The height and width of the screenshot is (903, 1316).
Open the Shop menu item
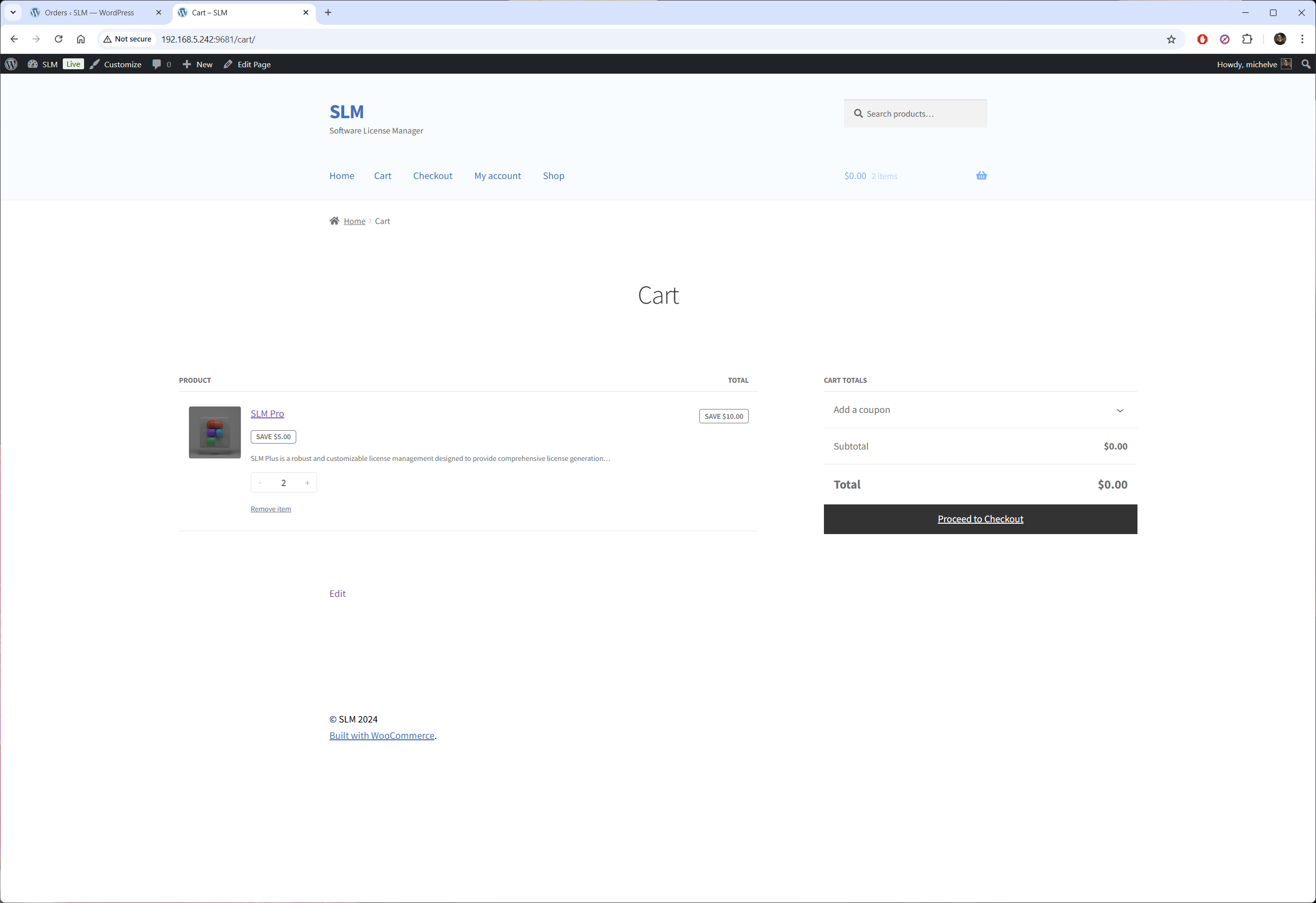tap(553, 176)
